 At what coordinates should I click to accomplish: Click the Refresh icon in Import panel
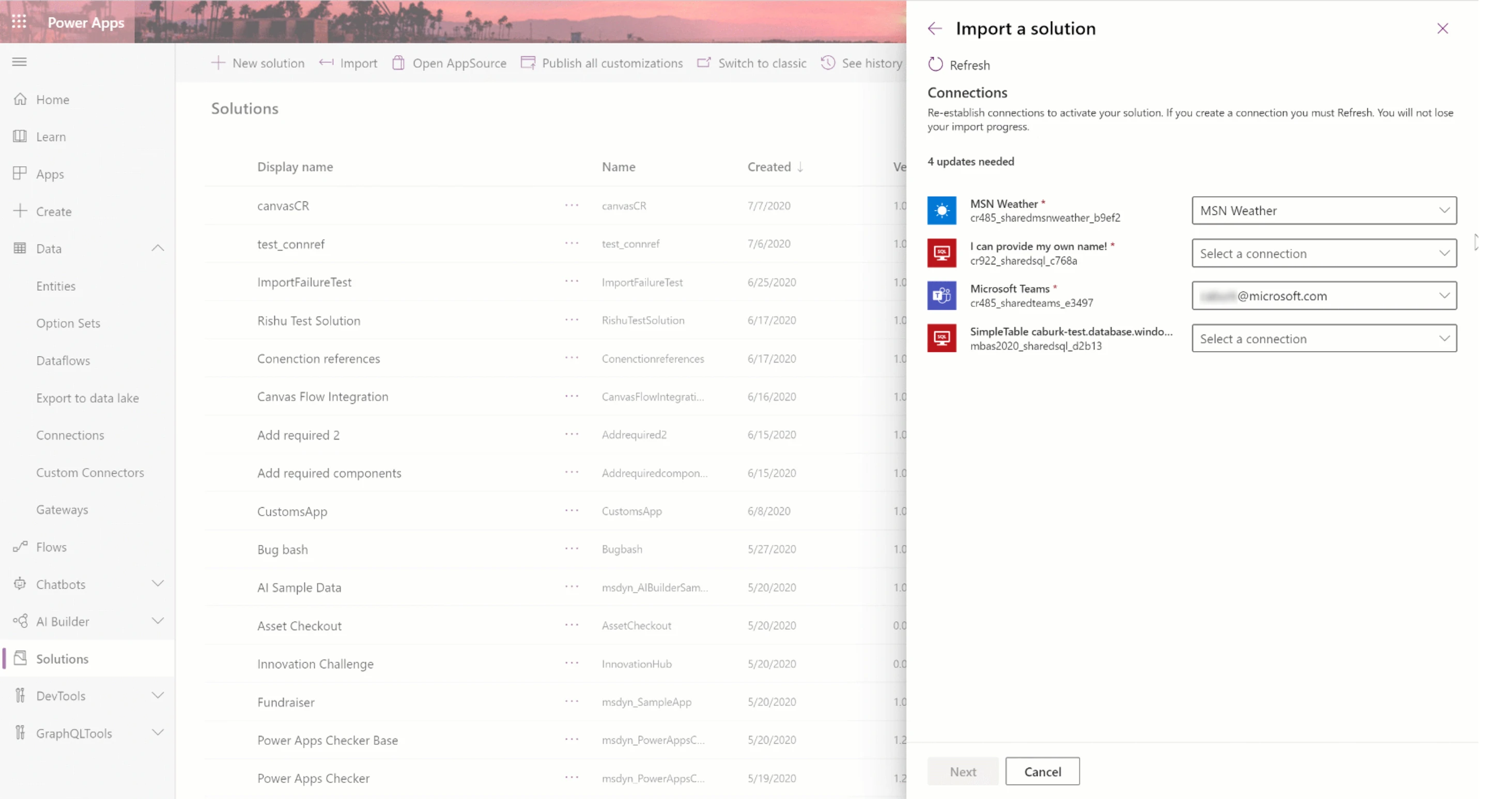point(935,65)
